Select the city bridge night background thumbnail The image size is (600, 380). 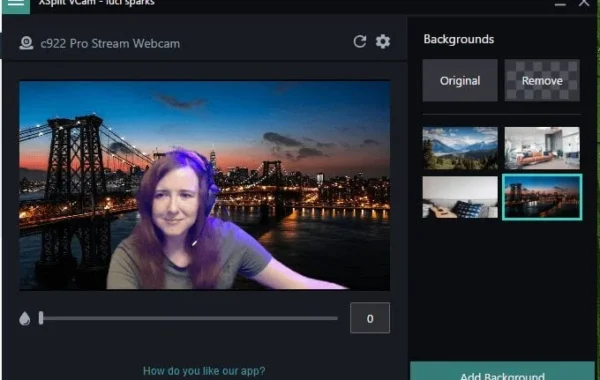(x=542, y=197)
